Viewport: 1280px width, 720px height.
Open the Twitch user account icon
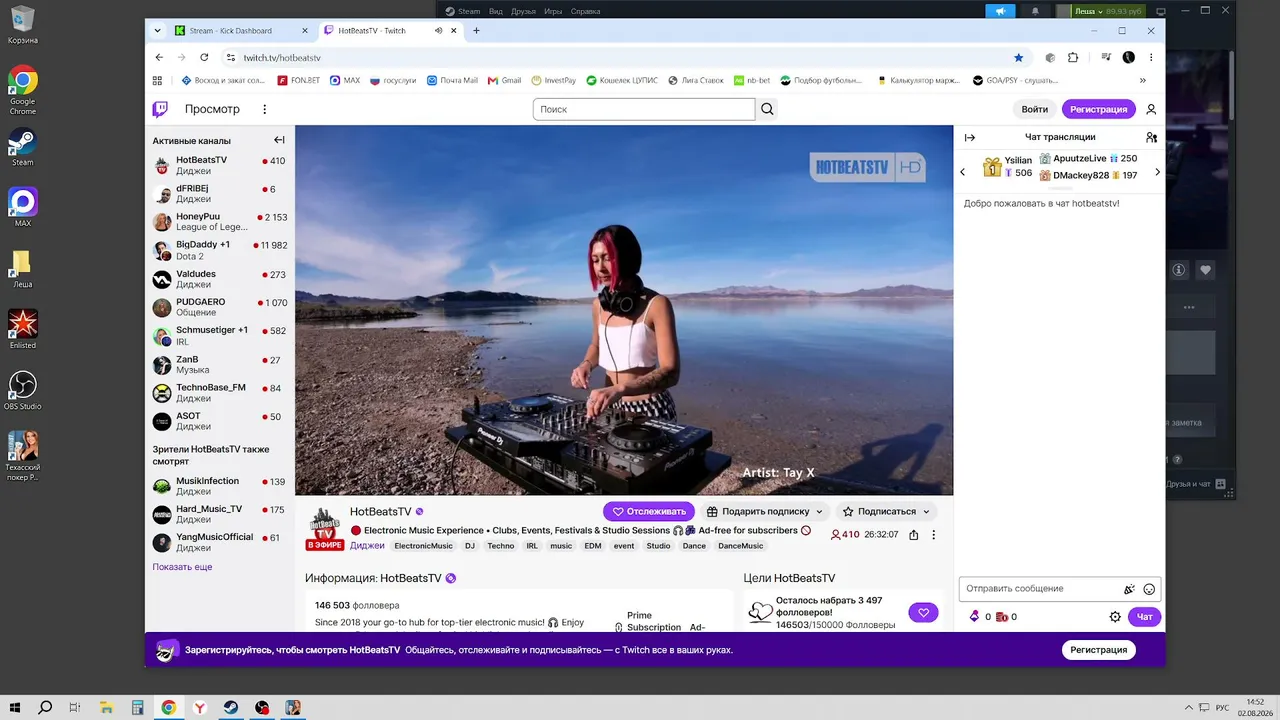coord(1151,109)
